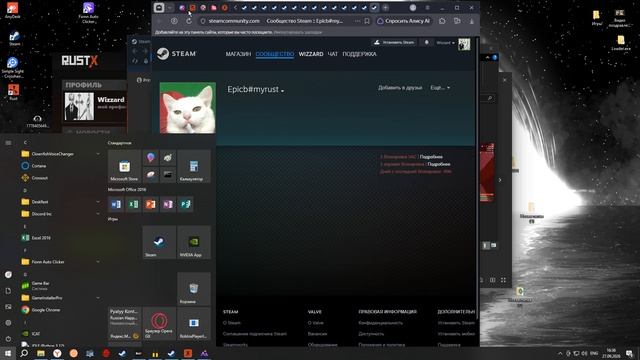Screen dimensions: 640x360
Task: Open Documents icon in Start menu sidebar
Action: tap(8, 291)
